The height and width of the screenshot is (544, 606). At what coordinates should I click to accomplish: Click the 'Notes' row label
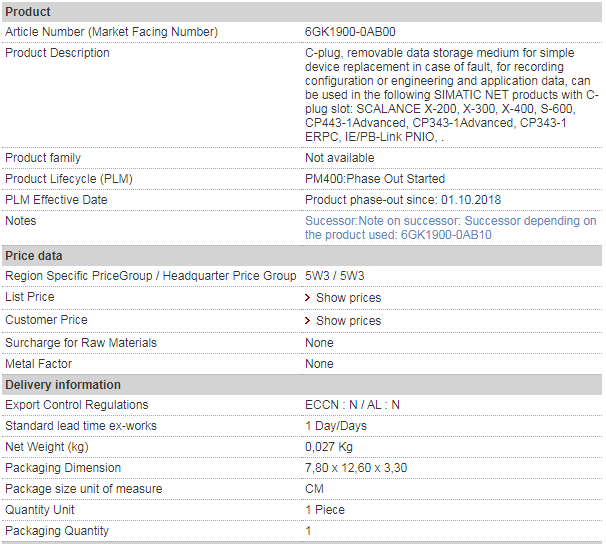pos(20,221)
